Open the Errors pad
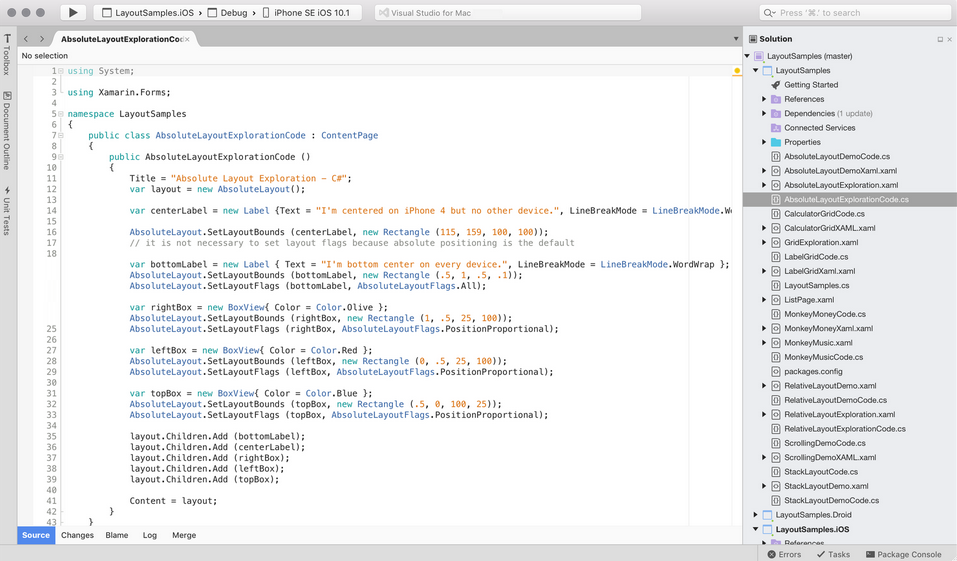 click(x=784, y=554)
